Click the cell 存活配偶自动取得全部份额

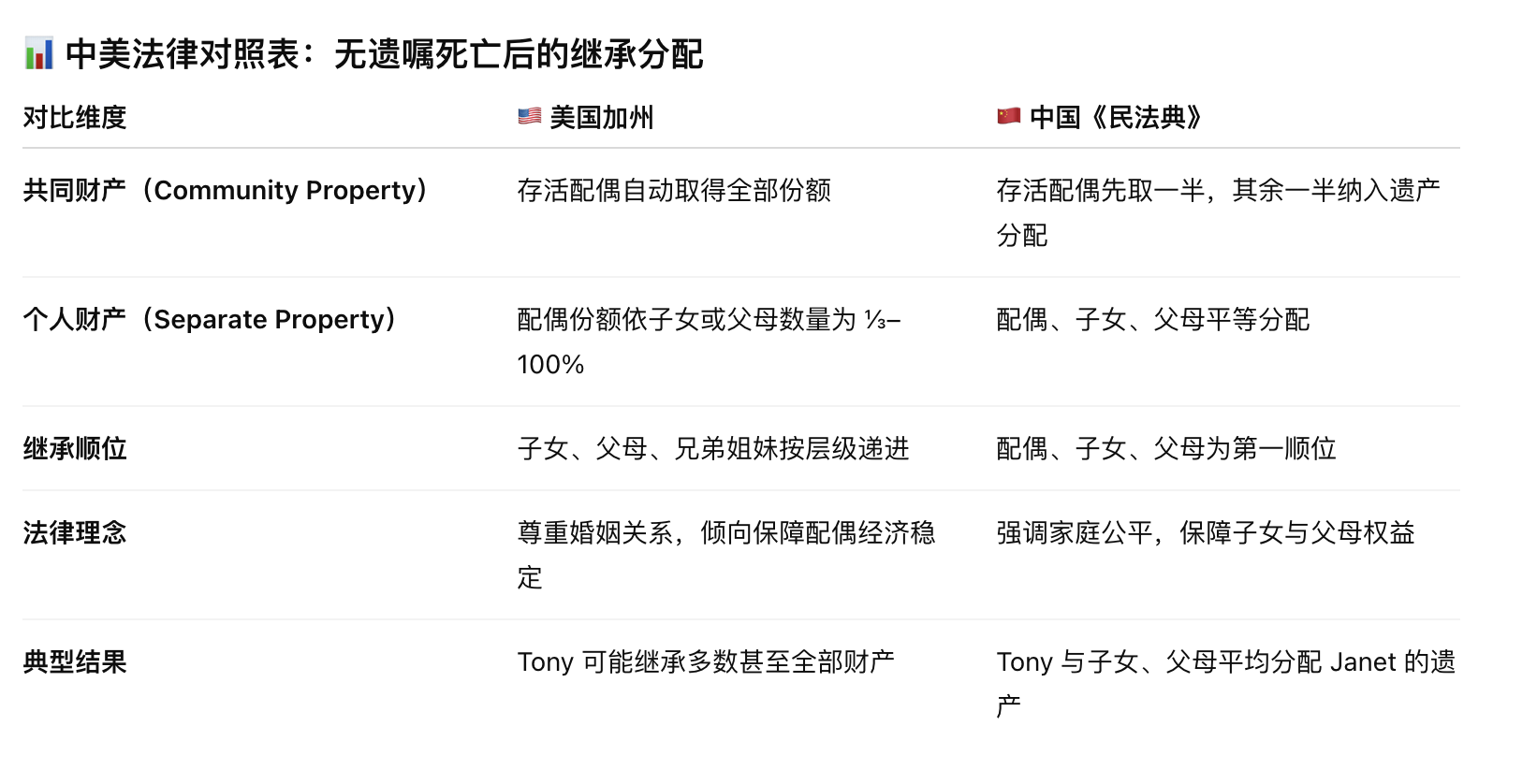pos(674,191)
